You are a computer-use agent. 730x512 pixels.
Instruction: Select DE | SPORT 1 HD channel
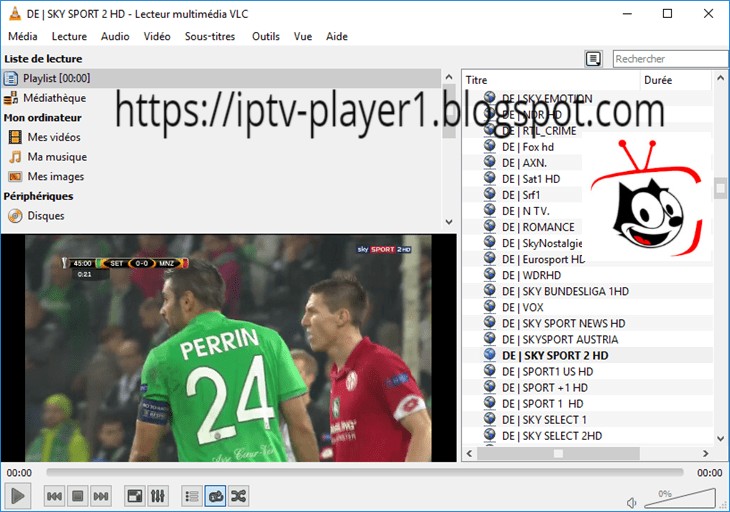coord(543,404)
